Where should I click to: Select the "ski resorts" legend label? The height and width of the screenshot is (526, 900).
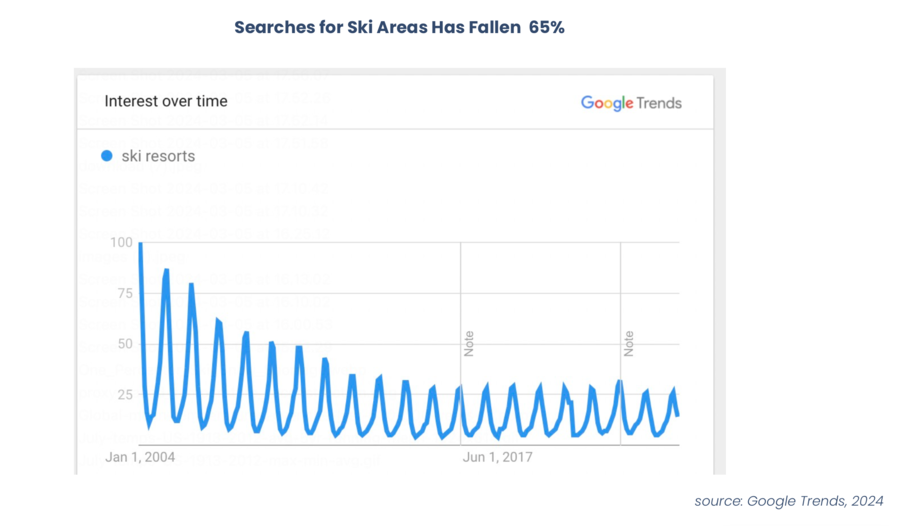point(158,156)
